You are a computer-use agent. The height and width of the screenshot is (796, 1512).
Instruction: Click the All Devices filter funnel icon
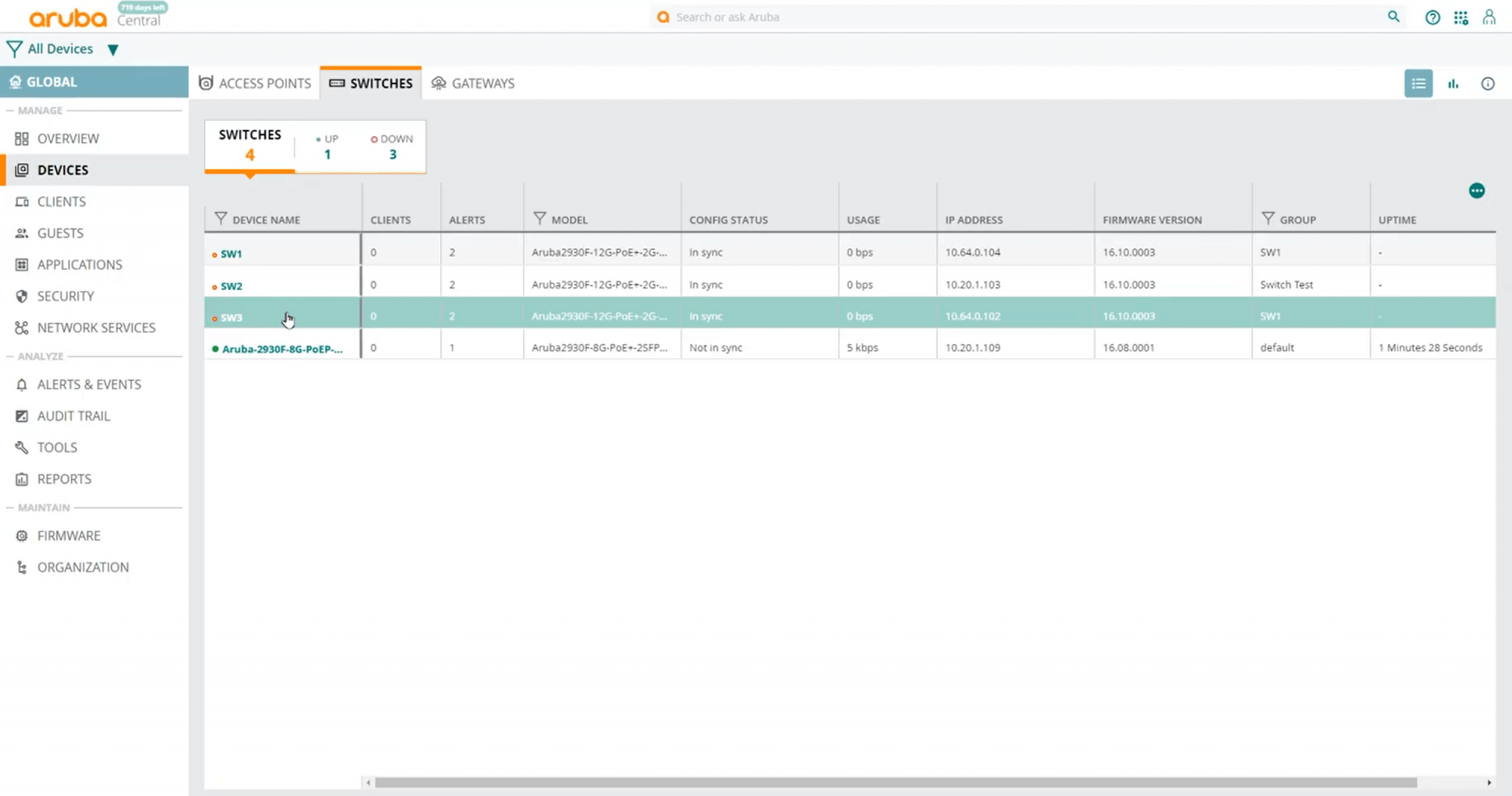point(14,49)
